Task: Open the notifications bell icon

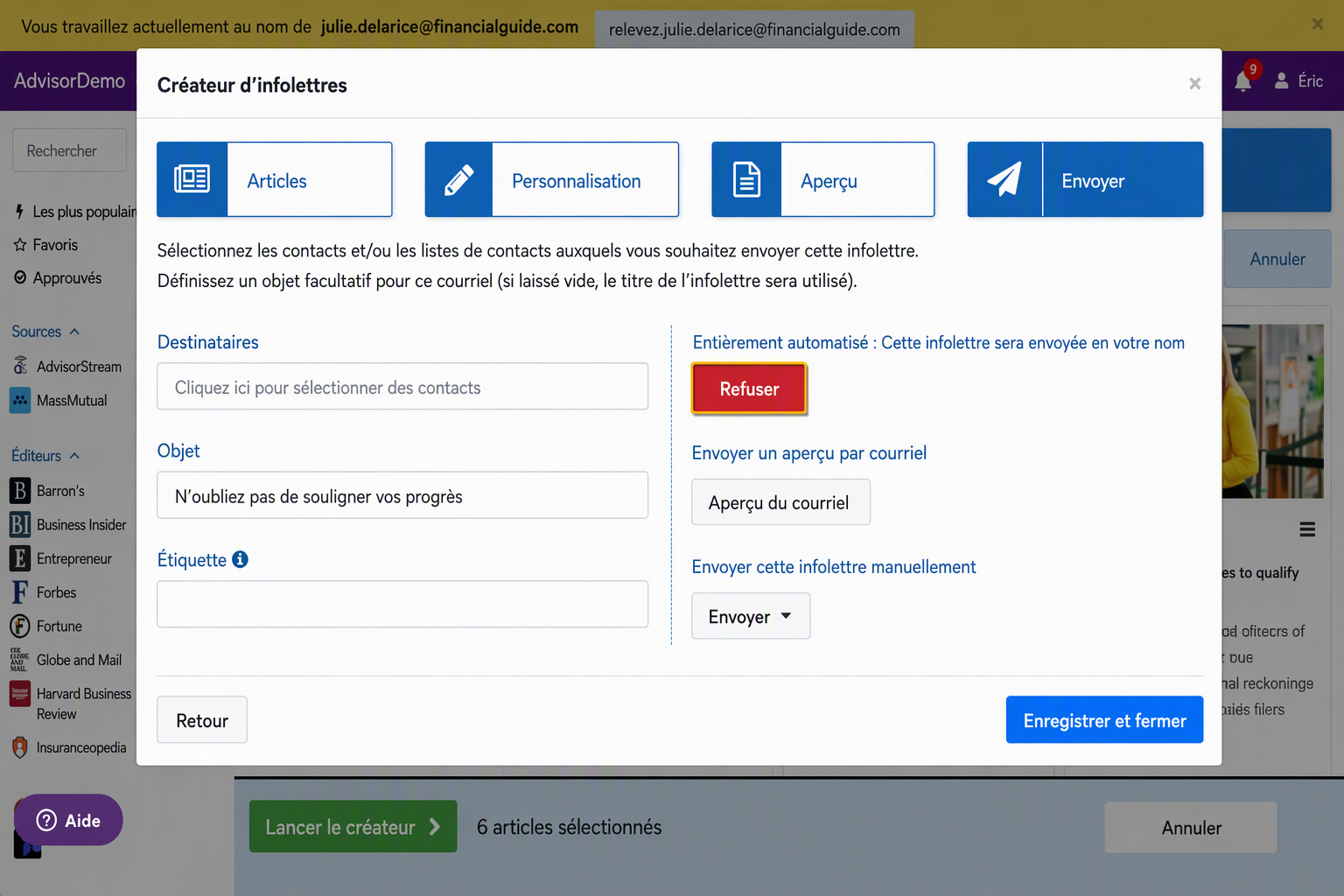Action: point(1242,81)
